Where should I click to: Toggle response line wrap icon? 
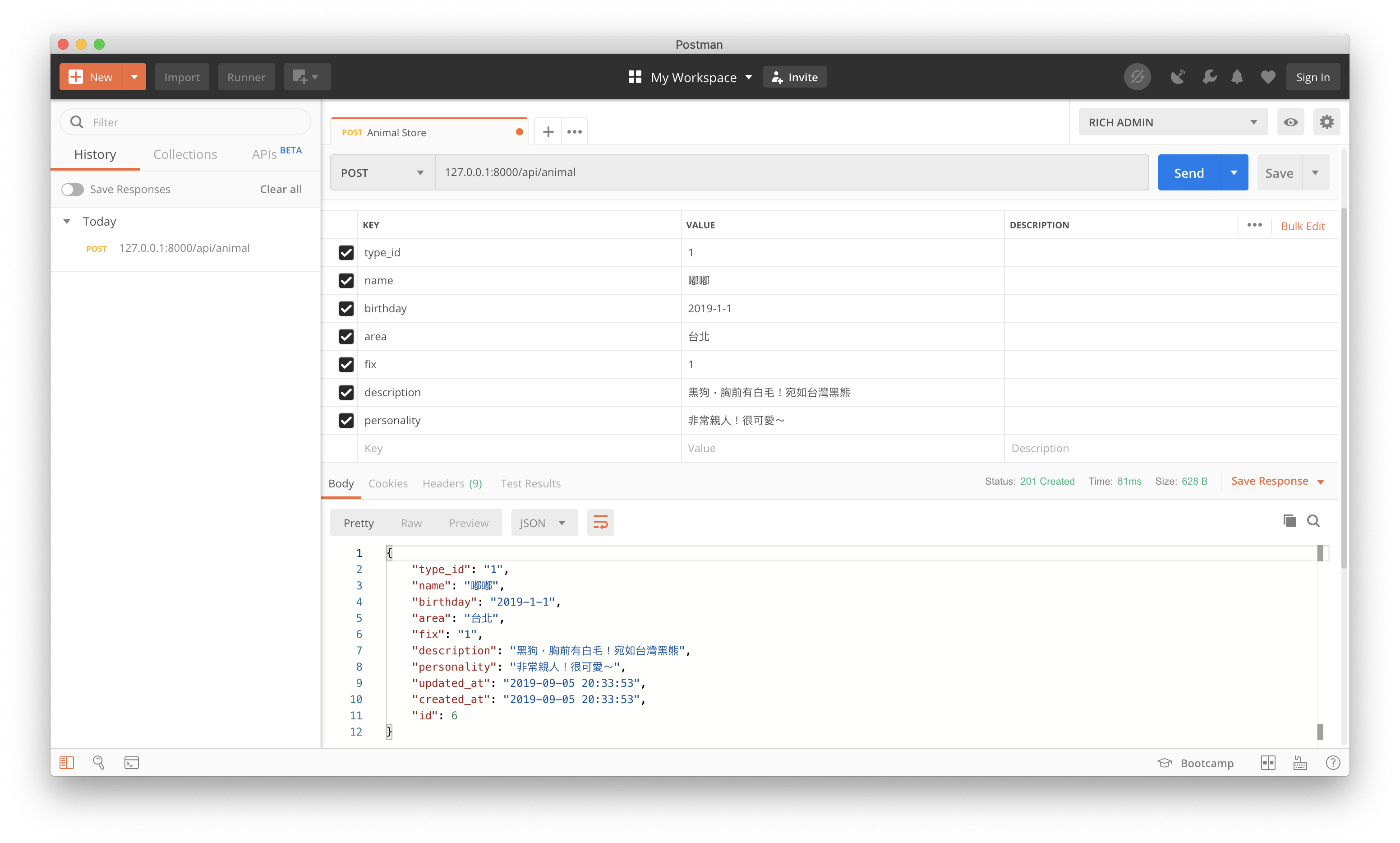coord(600,523)
